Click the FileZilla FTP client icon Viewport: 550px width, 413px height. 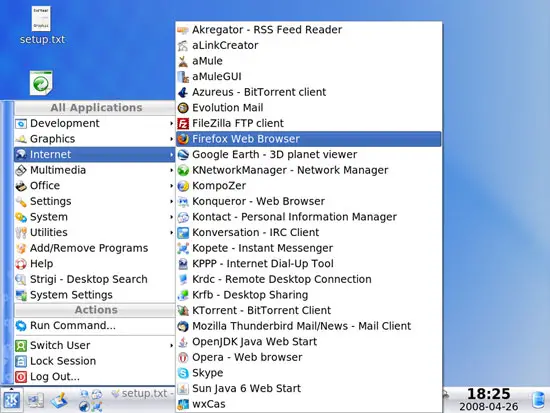pos(183,124)
